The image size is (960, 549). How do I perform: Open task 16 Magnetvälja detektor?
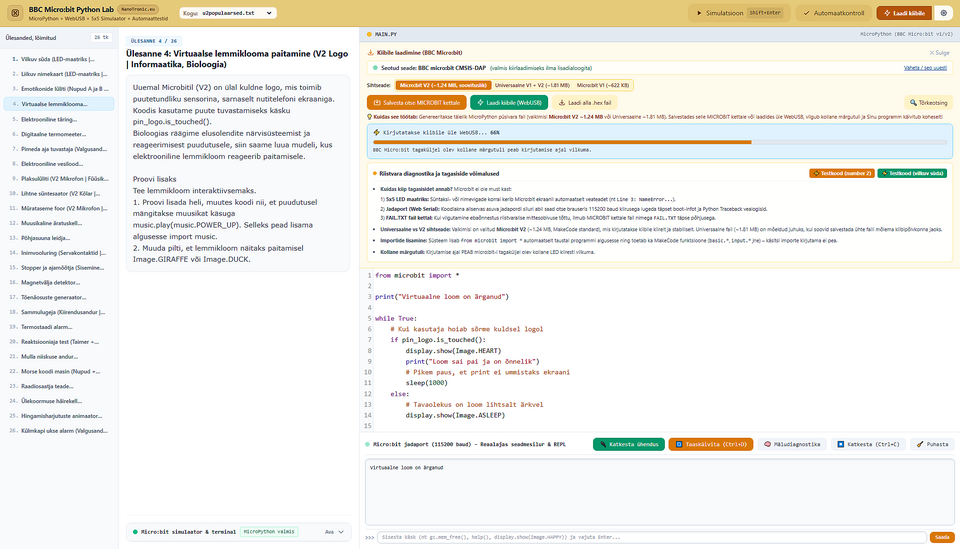tap(59, 283)
